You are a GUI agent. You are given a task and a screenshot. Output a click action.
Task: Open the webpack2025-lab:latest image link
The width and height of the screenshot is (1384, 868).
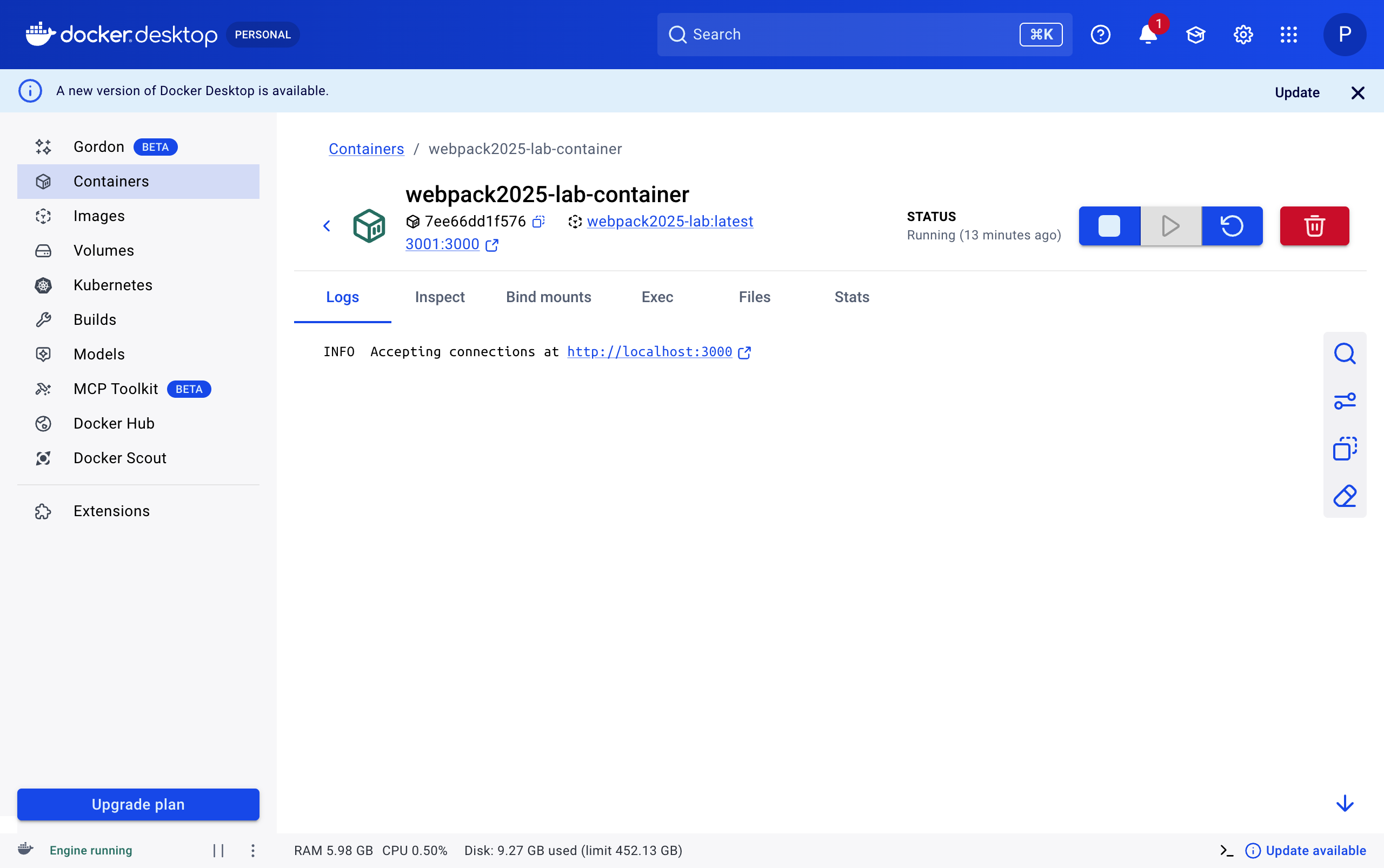pos(670,222)
